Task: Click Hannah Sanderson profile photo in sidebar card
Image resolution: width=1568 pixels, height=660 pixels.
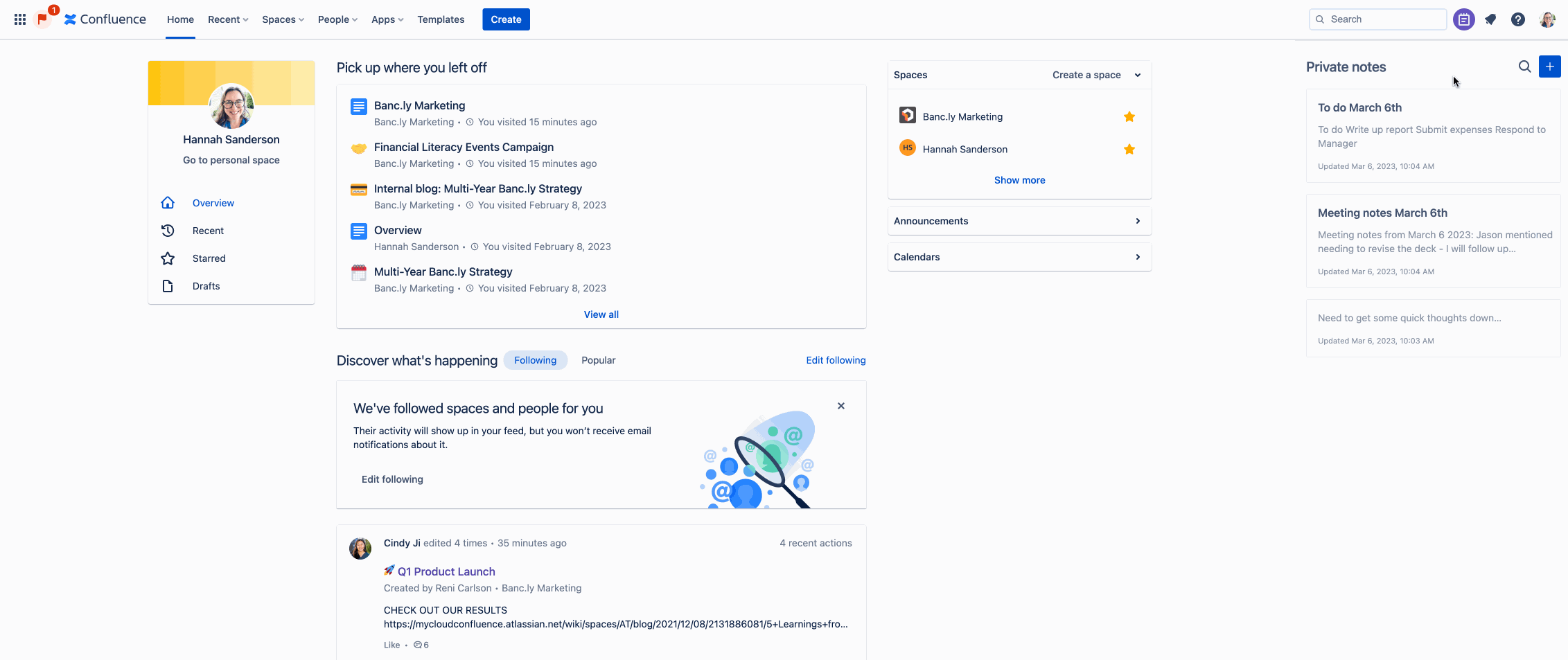Action: tap(231, 106)
